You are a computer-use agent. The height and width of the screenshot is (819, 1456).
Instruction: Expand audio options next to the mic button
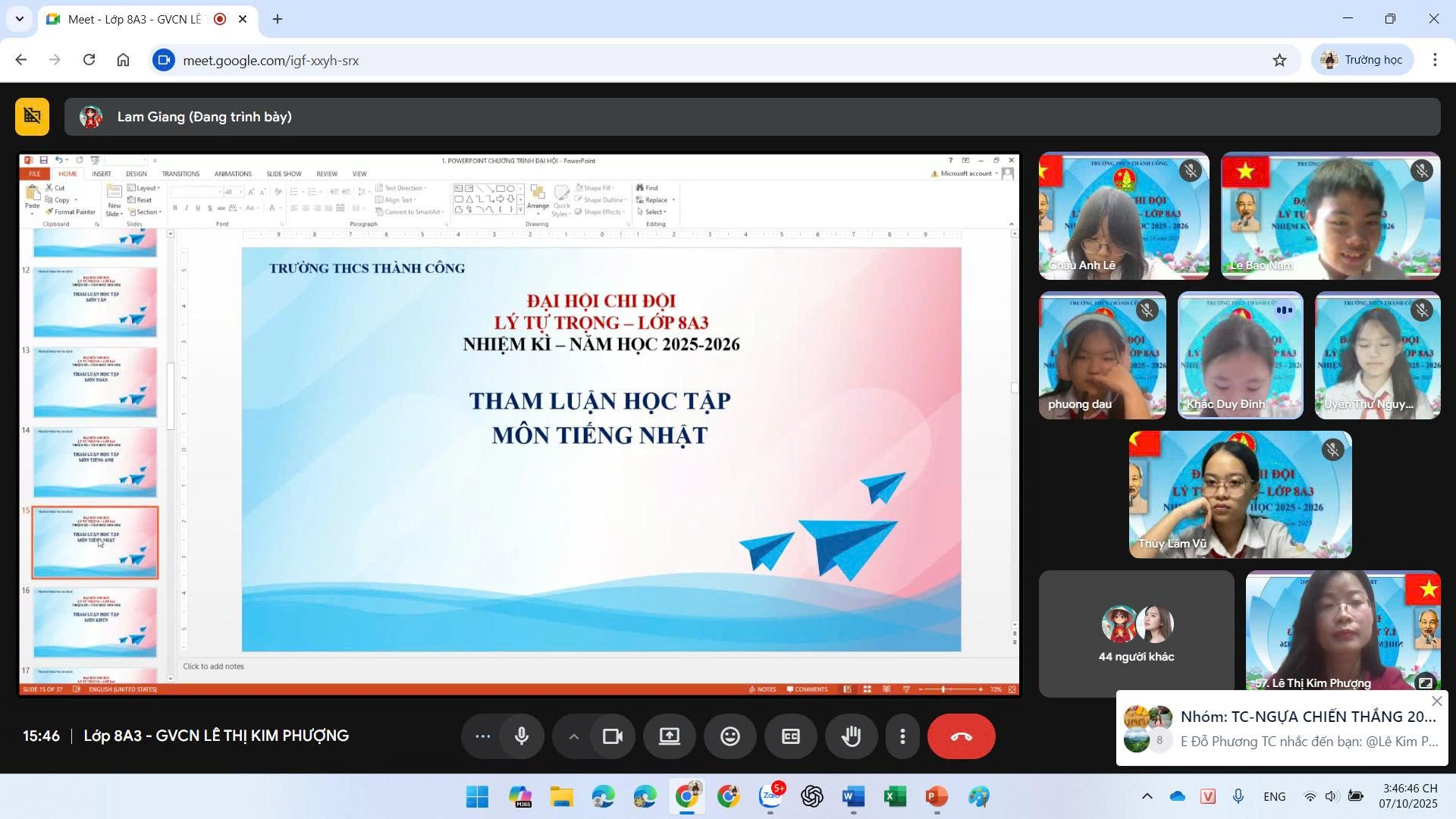(x=574, y=736)
